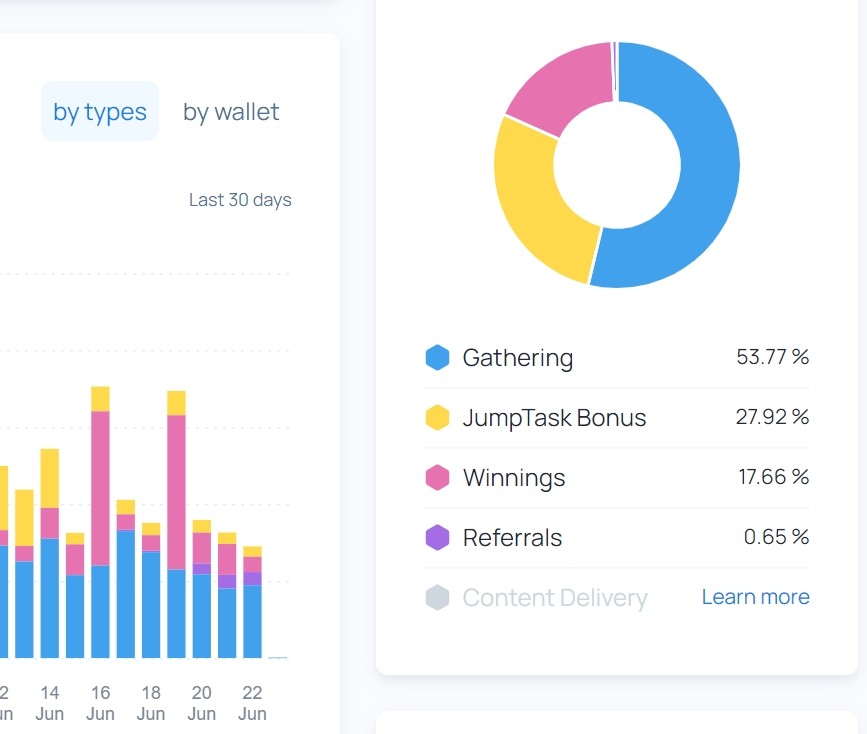Click the Content Delivery legend label

coord(555,598)
